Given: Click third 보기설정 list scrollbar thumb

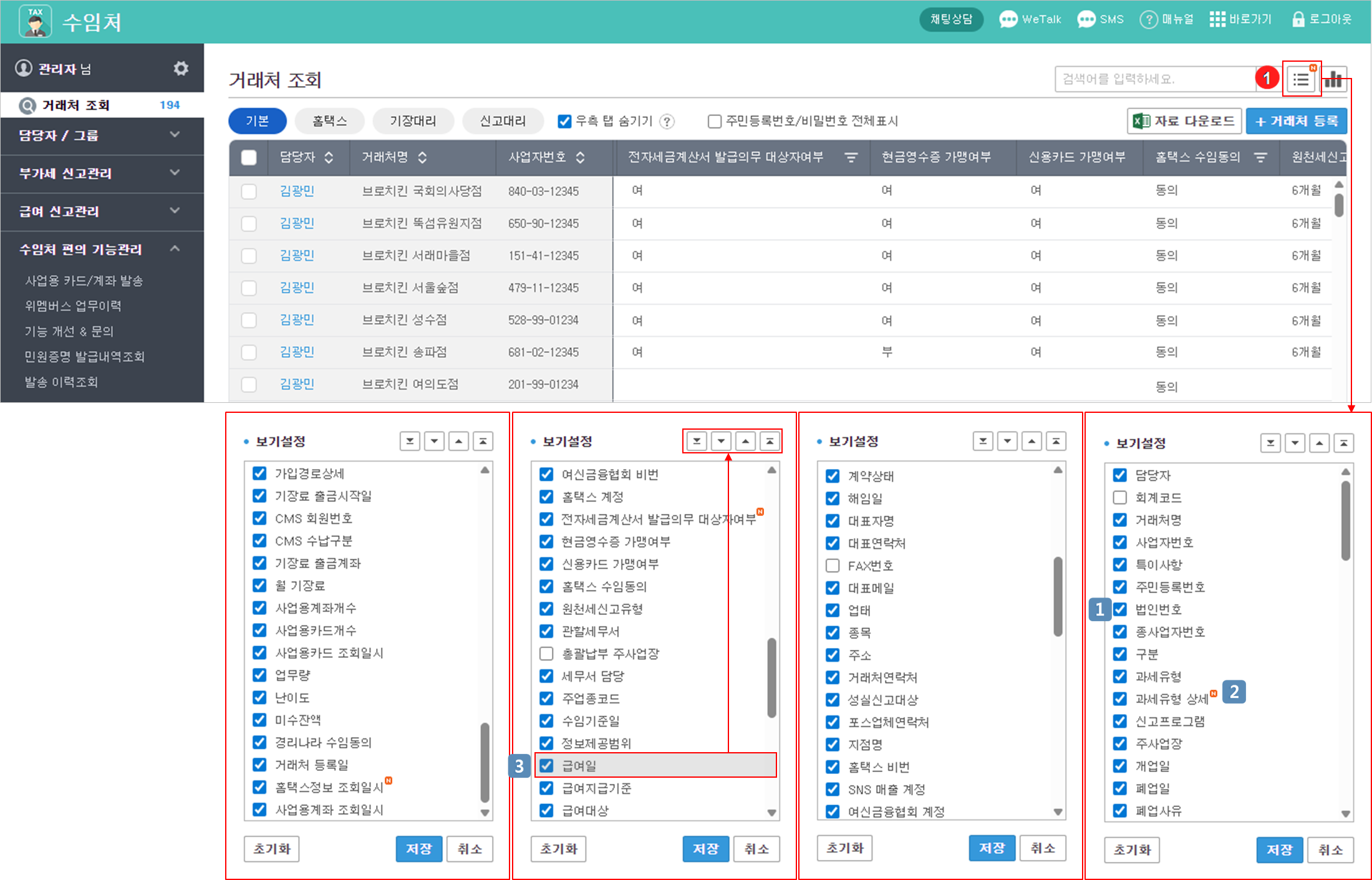Looking at the screenshot, I should (1058, 596).
